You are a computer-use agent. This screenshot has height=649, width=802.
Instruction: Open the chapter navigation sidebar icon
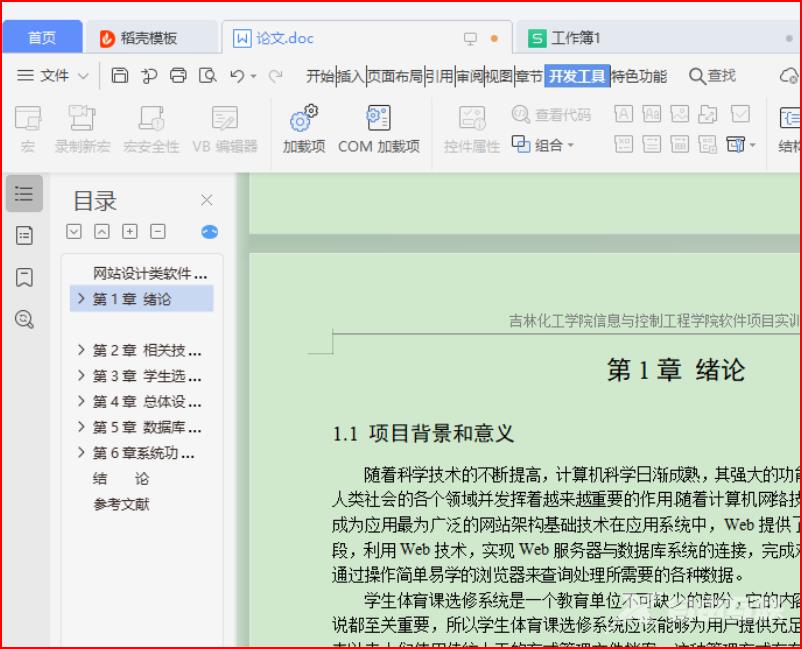point(24,236)
